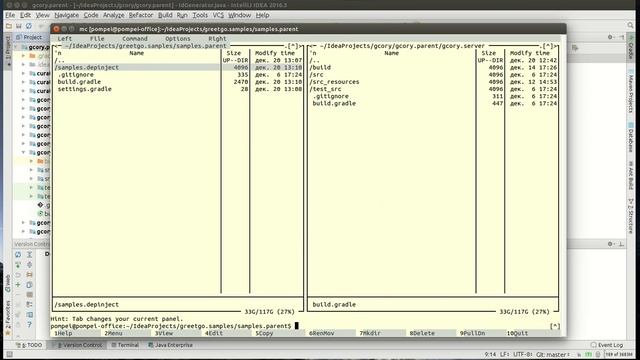Toggle tool window quick-access icon in bottom-left corner
The height and width of the screenshot is (360, 640).
pyautogui.click(x=9, y=354)
